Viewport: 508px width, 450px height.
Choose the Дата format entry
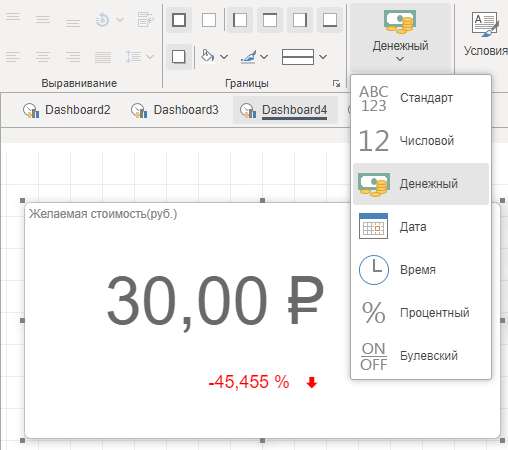421,227
